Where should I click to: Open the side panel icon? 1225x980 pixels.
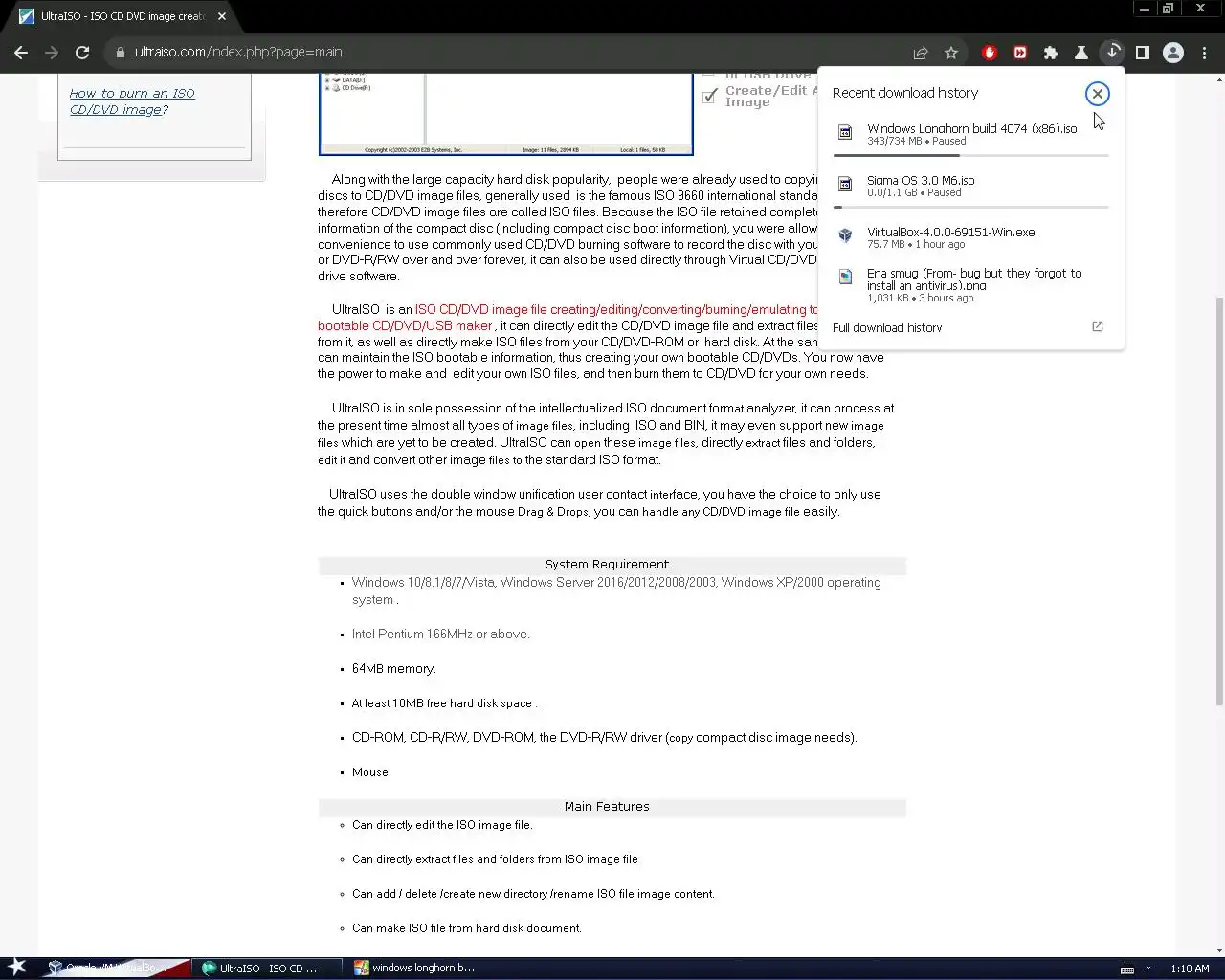pos(1143,53)
